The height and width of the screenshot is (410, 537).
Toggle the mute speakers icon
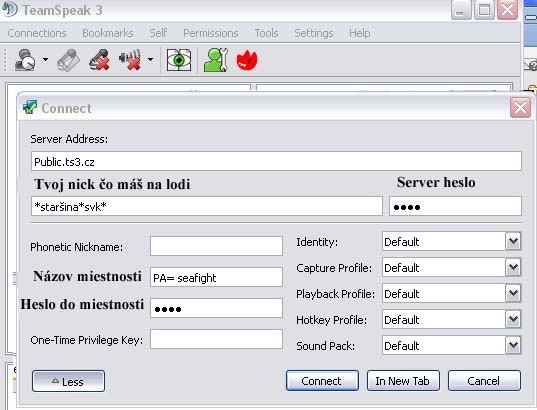[130, 60]
